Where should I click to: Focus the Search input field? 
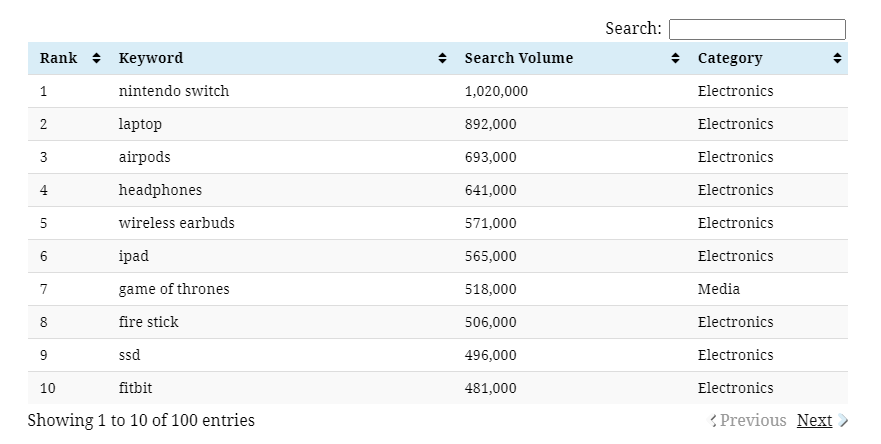pyautogui.click(x=756, y=30)
